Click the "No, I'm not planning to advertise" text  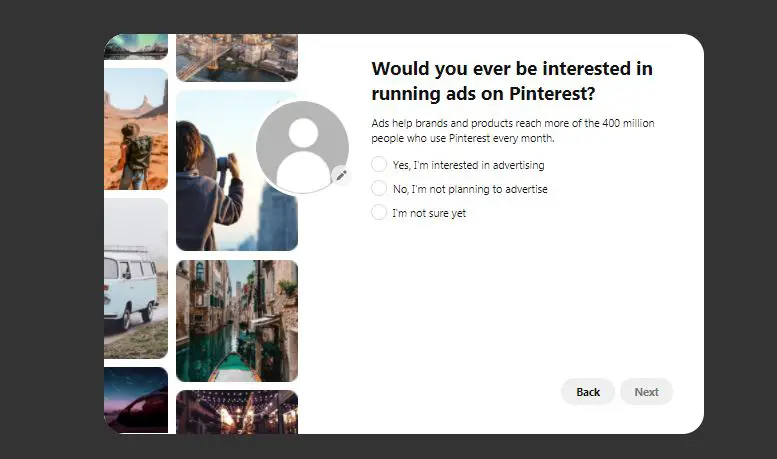click(470, 189)
